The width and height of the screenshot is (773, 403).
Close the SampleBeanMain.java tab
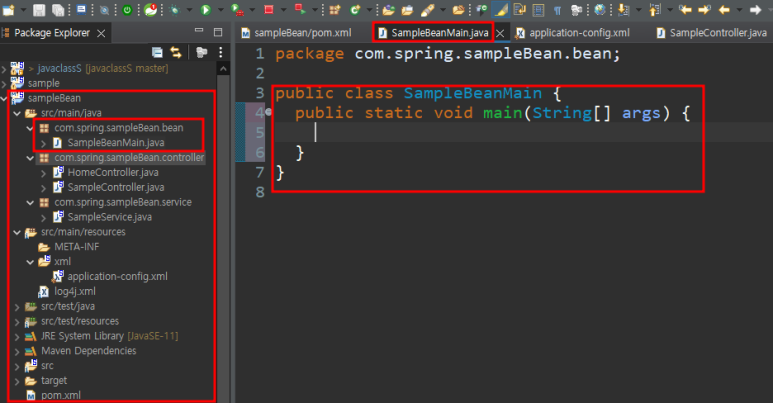tap(500, 33)
